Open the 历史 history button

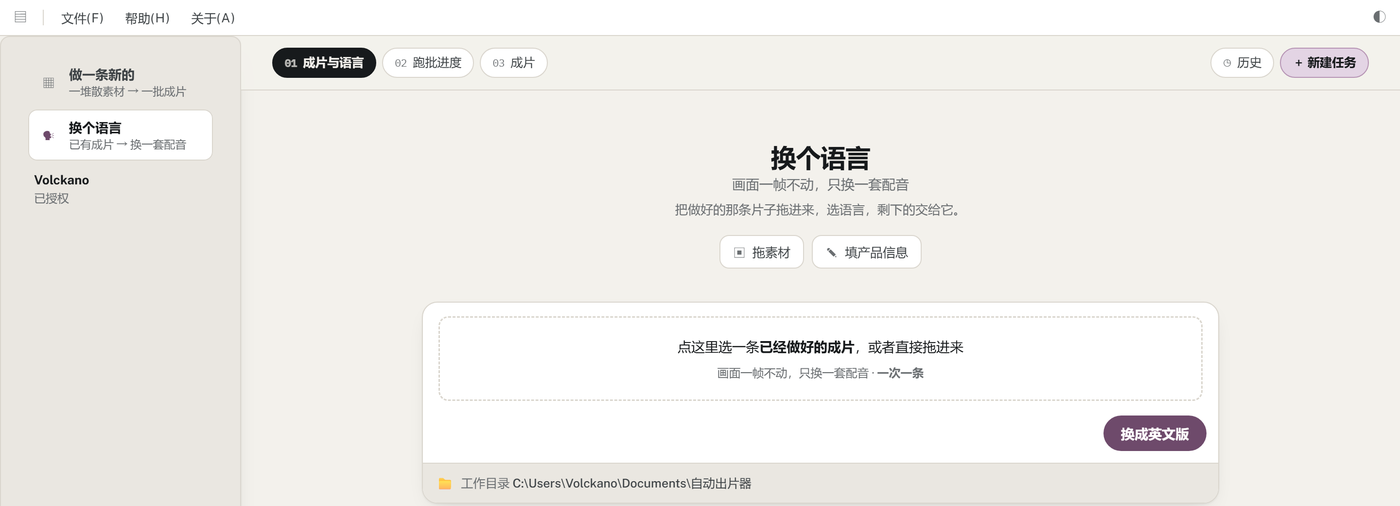pyautogui.click(x=1242, y=63)
